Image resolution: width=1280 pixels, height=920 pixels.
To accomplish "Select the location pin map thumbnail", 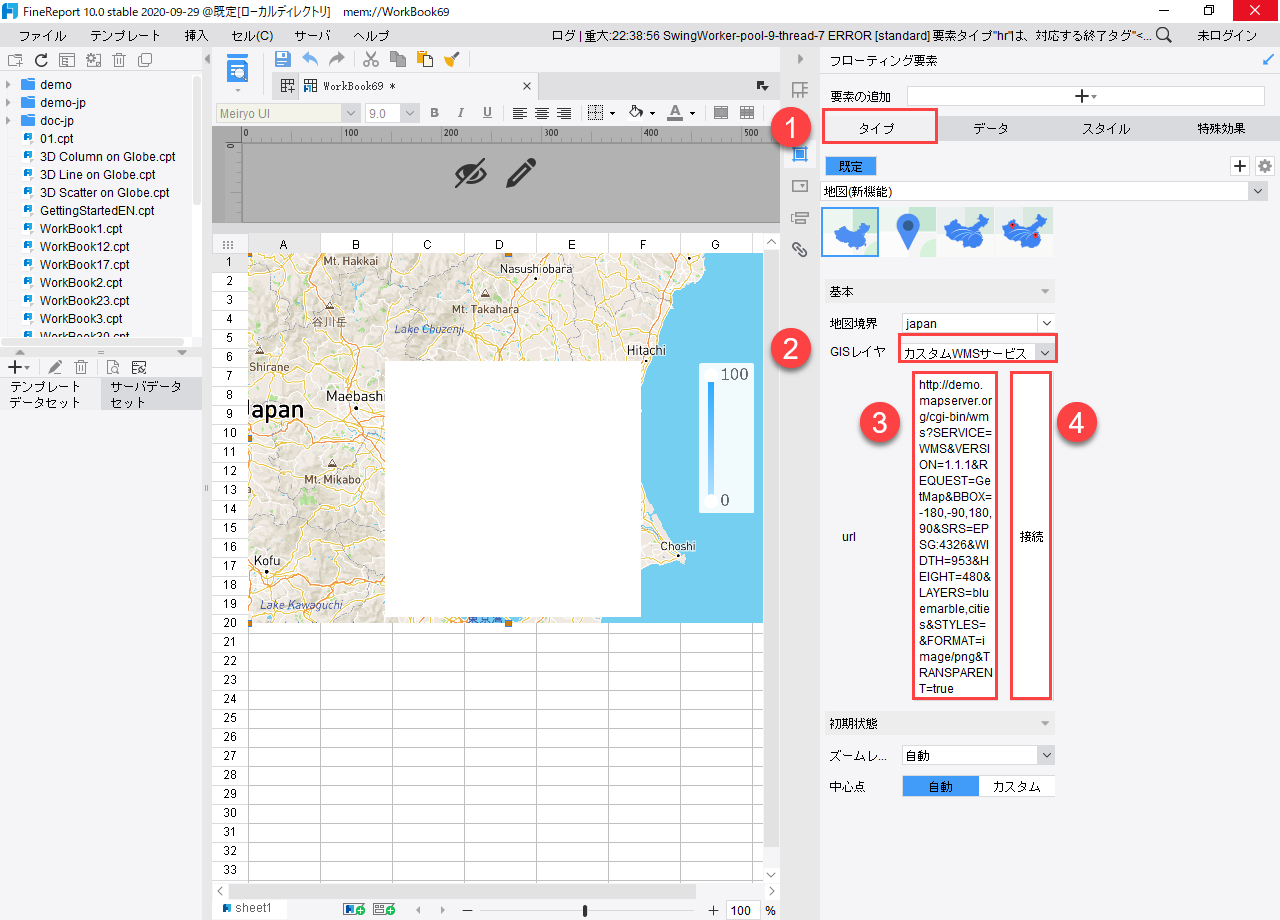I will [x=908, y=232].
